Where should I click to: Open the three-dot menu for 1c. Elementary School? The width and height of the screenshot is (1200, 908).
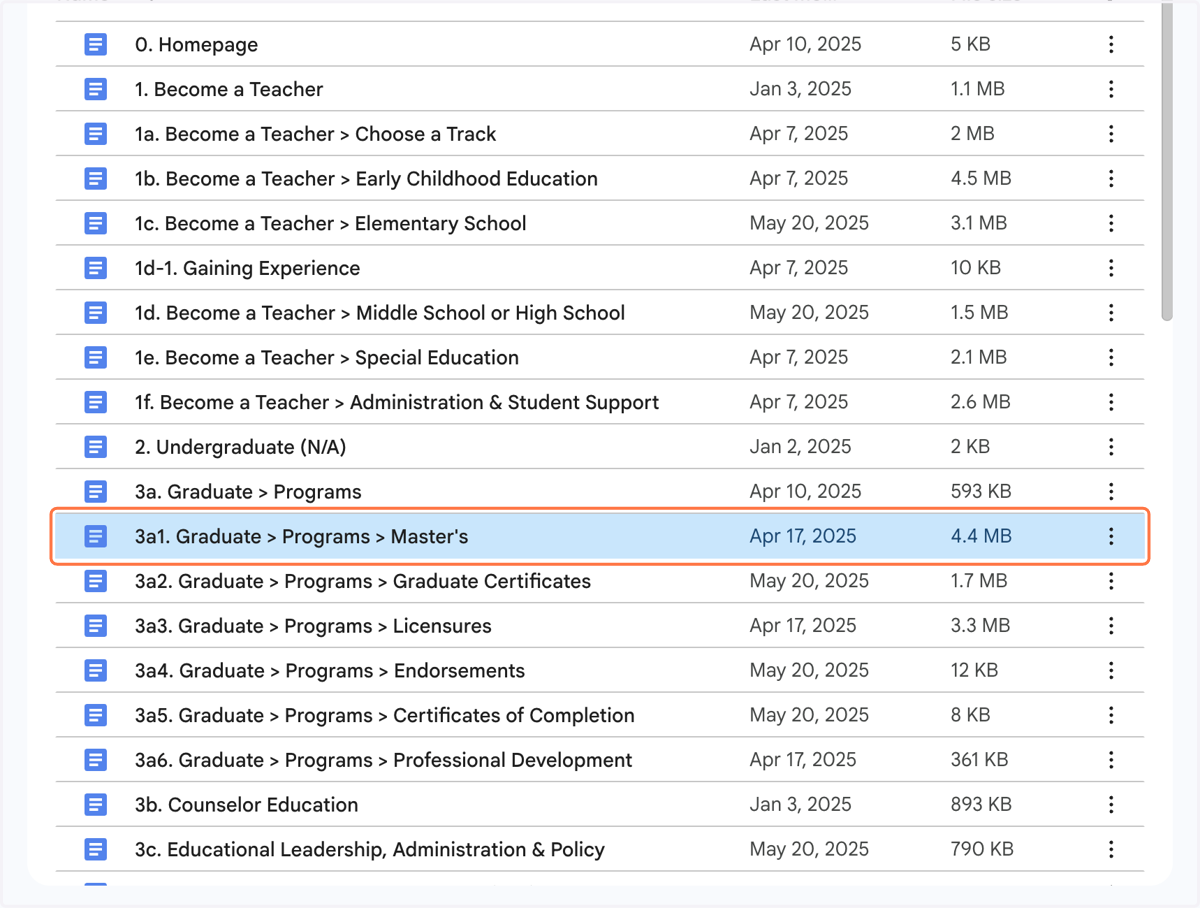click(x=1111, y=224)
